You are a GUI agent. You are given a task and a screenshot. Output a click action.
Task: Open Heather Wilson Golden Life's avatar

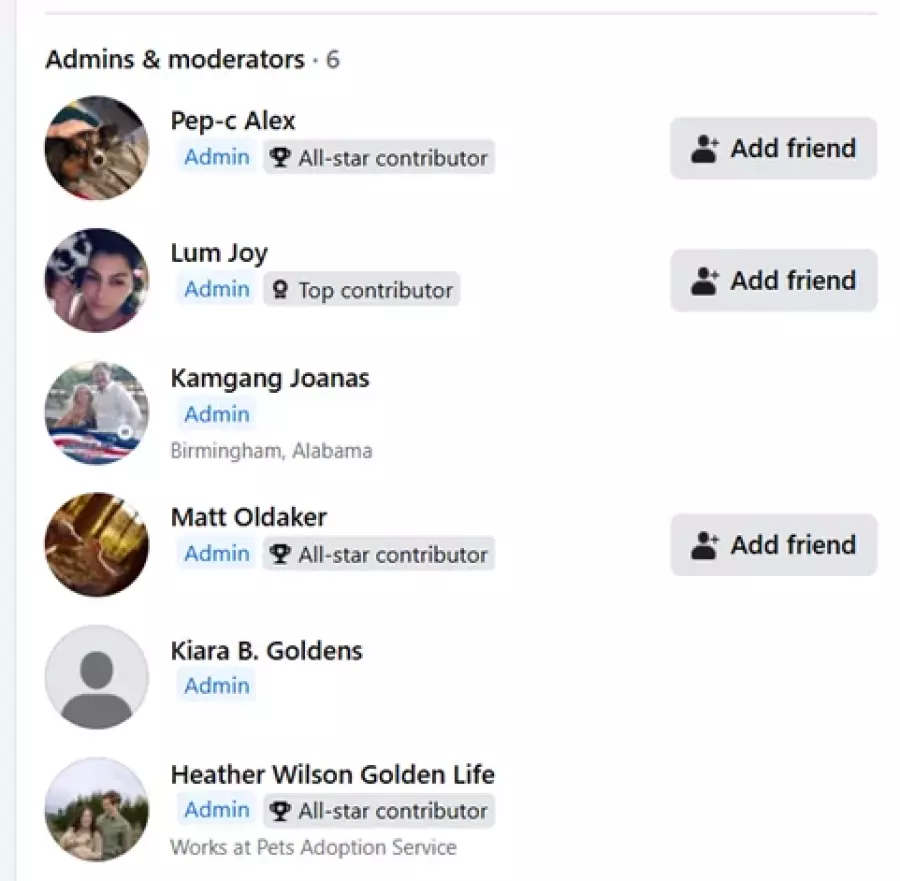96,809
